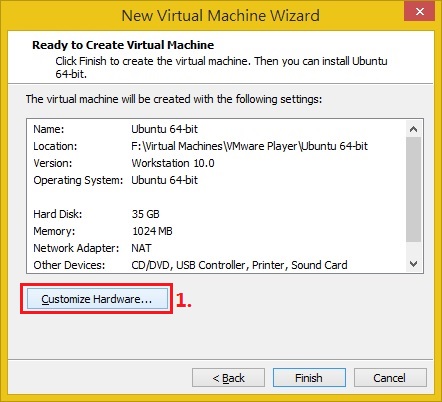Click the settings list scroll down arrow
Screen dimensions: 442x402
[x=413, y=264]
